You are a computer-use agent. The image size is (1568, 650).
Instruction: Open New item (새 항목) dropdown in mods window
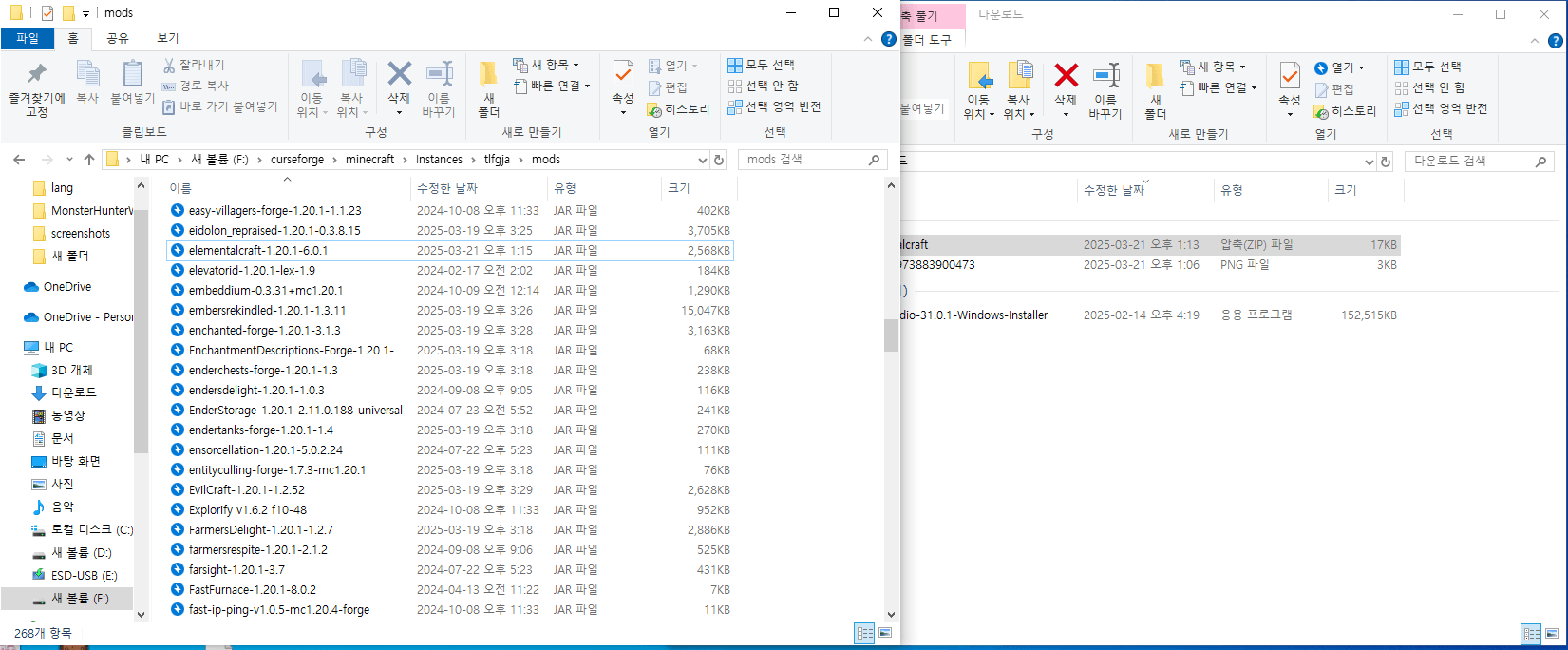[546, 65]
